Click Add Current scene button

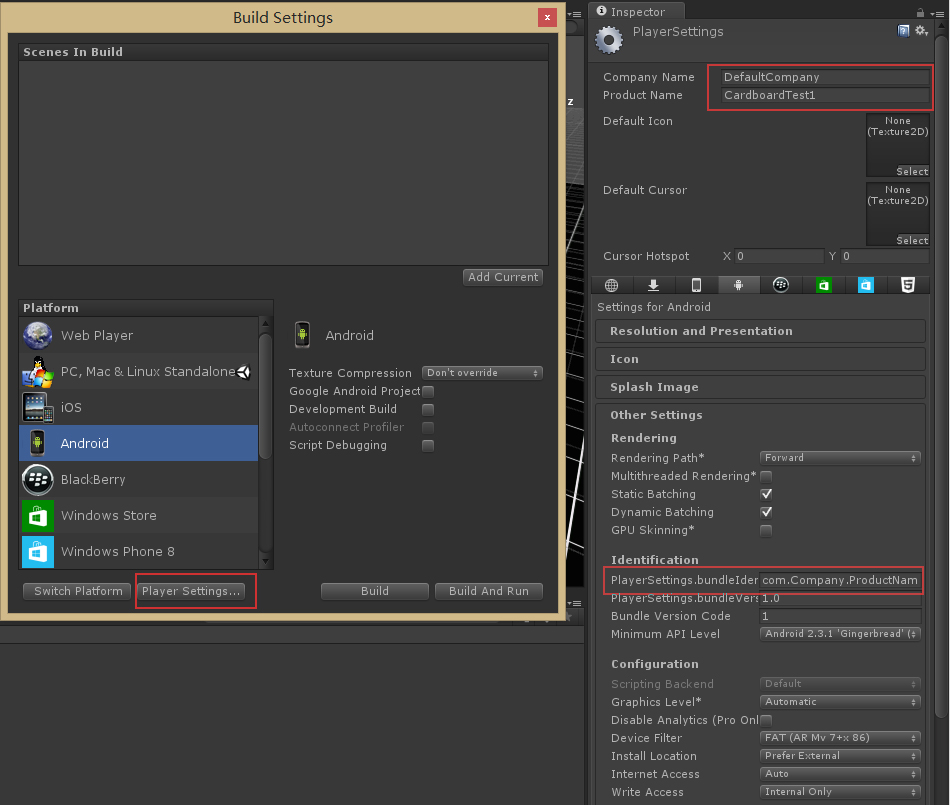[503, 277]
